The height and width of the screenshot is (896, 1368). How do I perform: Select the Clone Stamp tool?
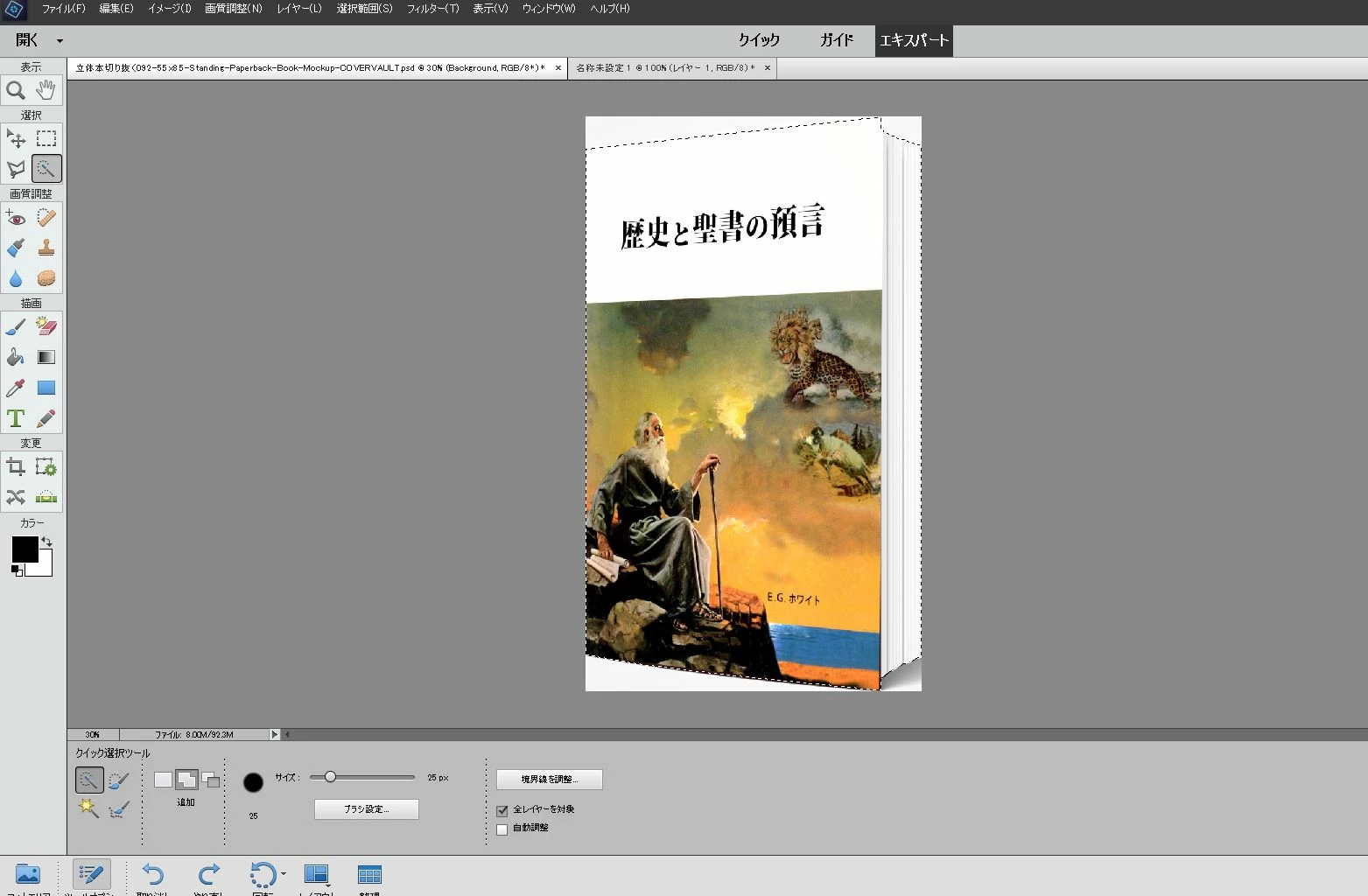tap(46, 248)
